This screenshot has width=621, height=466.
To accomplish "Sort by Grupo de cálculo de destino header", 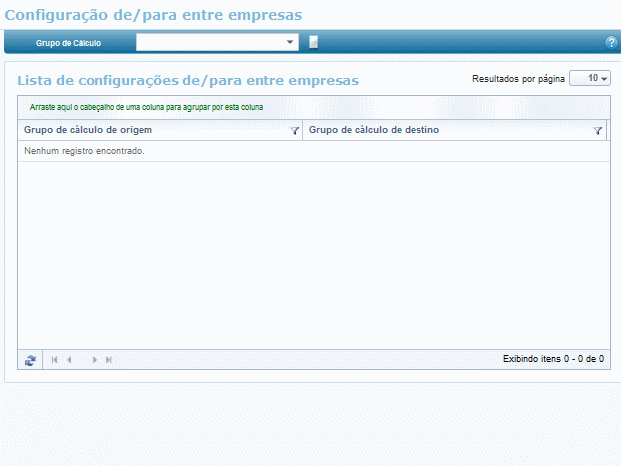I will [374, 130].
